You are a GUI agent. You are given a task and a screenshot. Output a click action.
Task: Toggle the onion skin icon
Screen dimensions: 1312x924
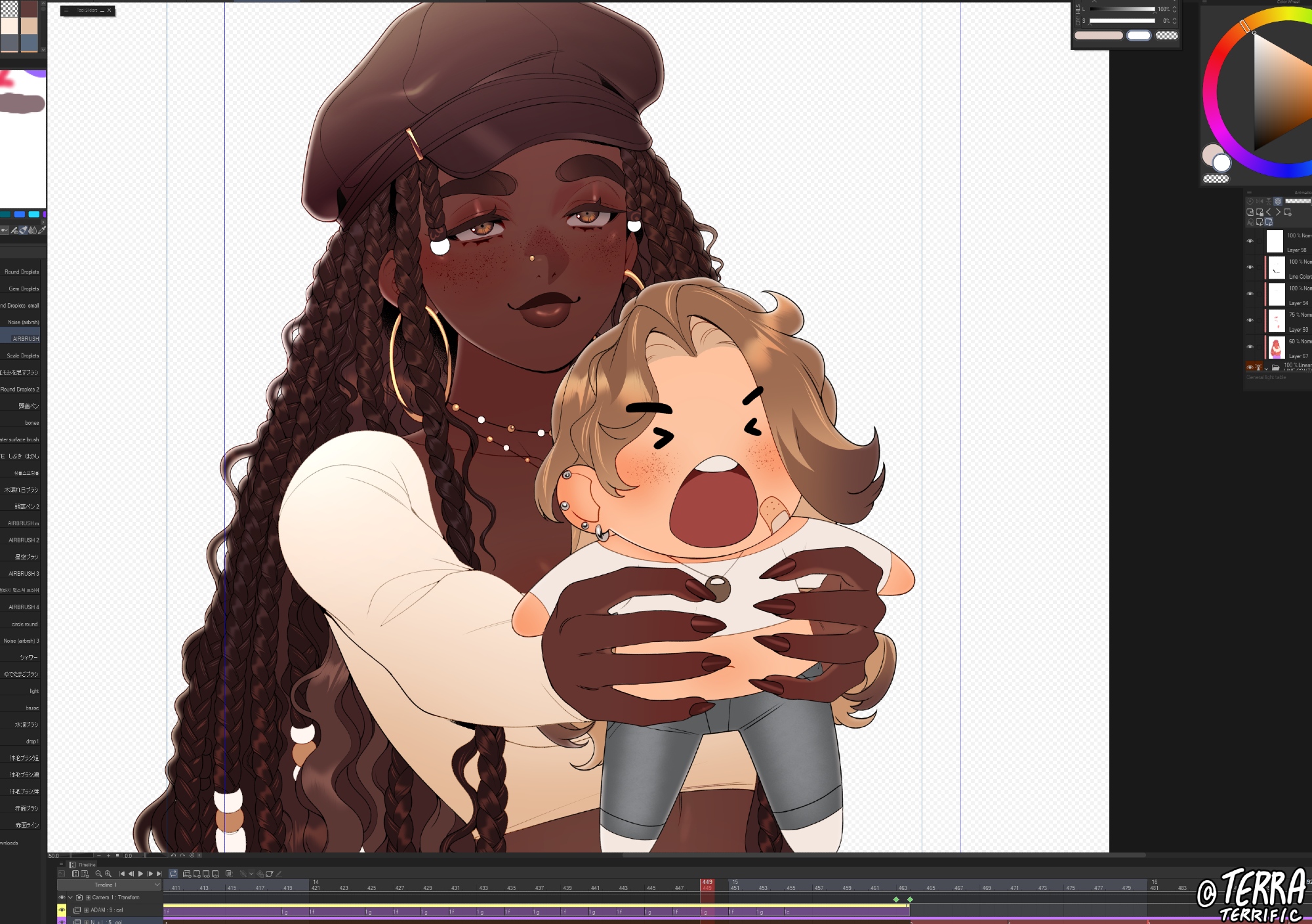229,874
